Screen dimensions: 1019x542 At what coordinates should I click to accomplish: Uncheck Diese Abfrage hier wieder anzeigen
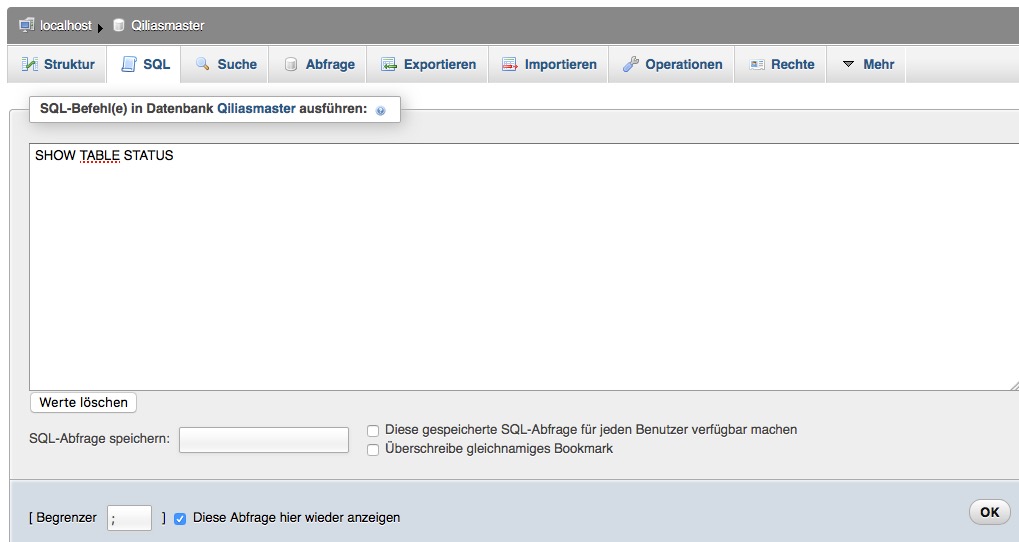click(x=180, y=518)
